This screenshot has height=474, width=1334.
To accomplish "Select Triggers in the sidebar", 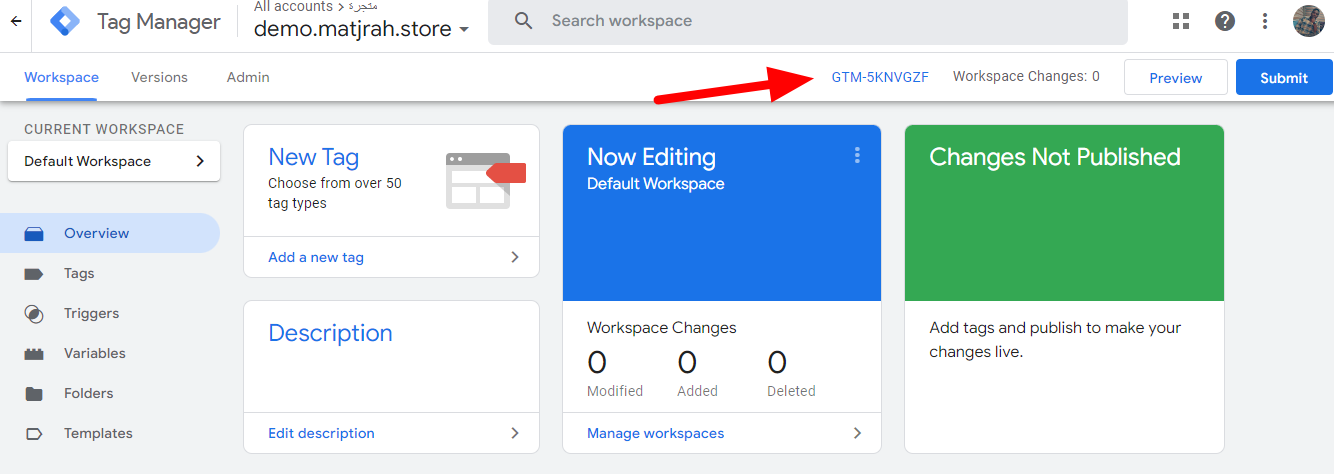I will (110, 313).
